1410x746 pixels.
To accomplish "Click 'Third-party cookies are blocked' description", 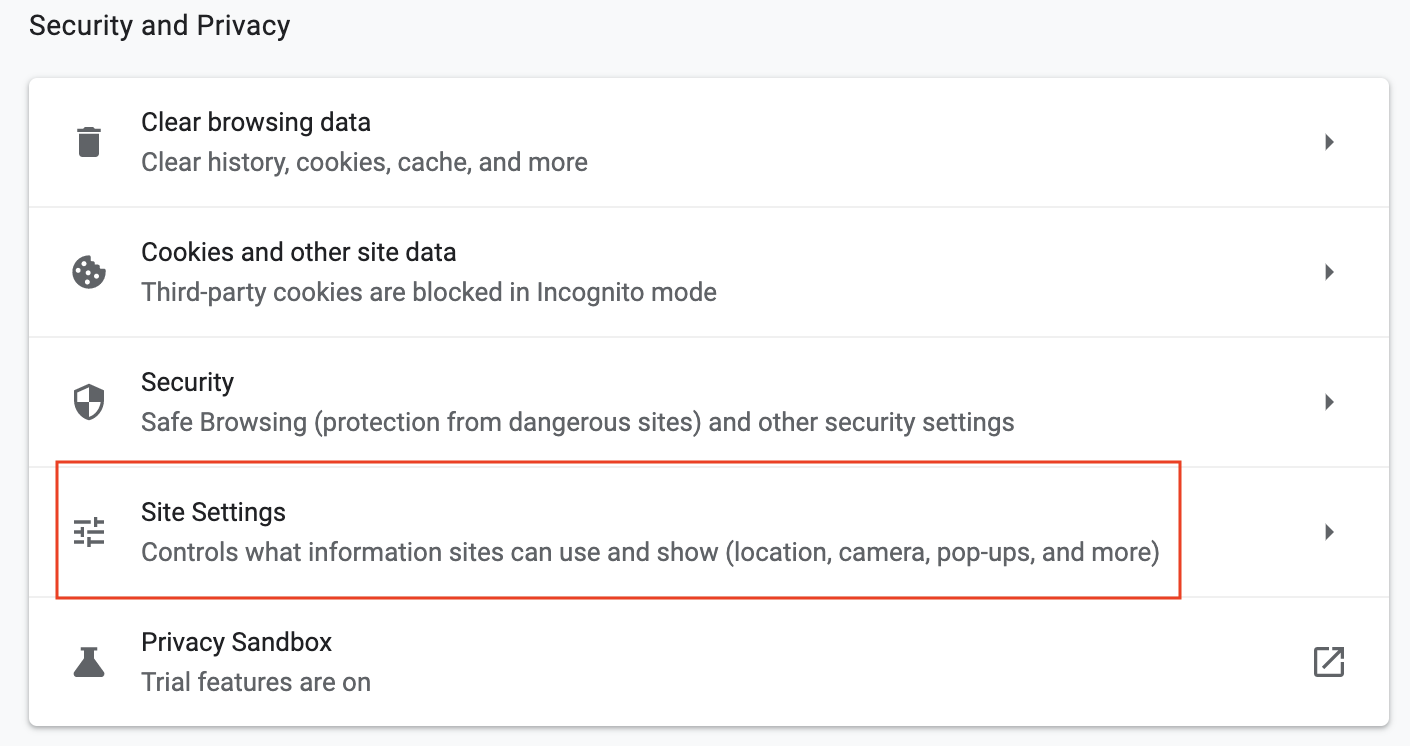I will click(429, 292).
